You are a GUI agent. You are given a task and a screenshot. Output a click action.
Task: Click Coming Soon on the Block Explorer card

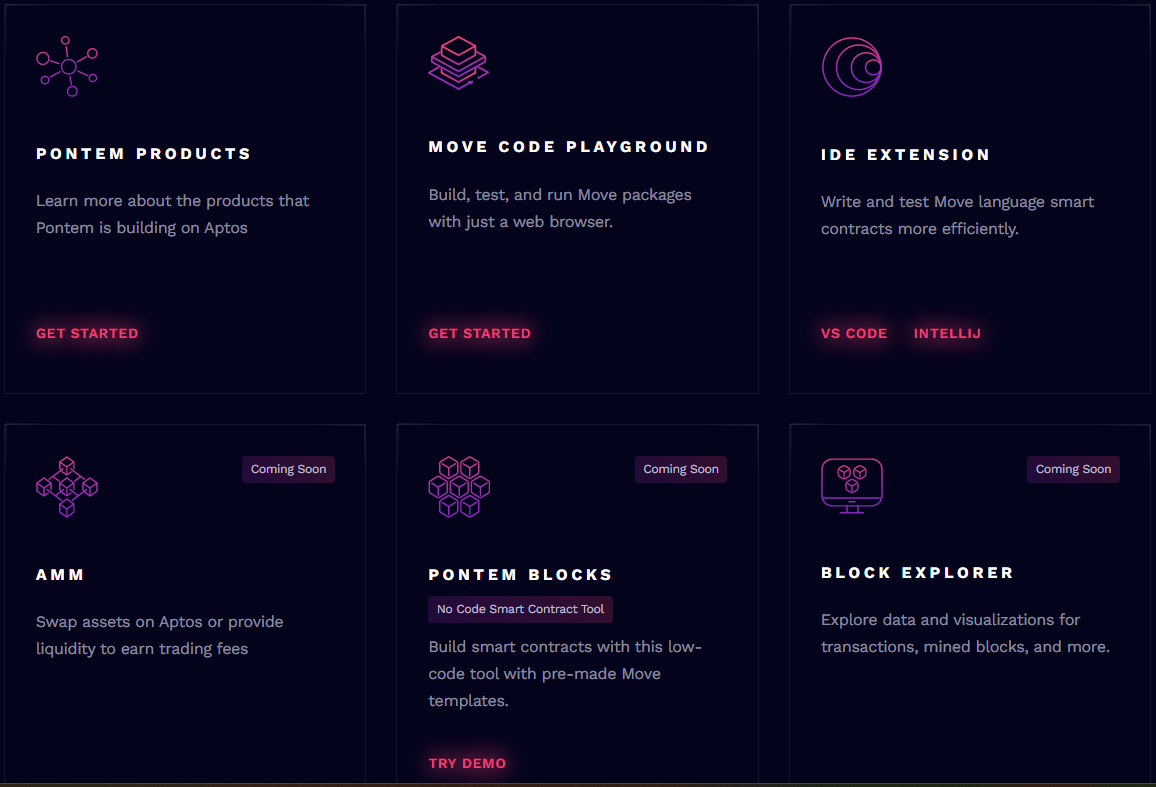tap(1073, 469)
